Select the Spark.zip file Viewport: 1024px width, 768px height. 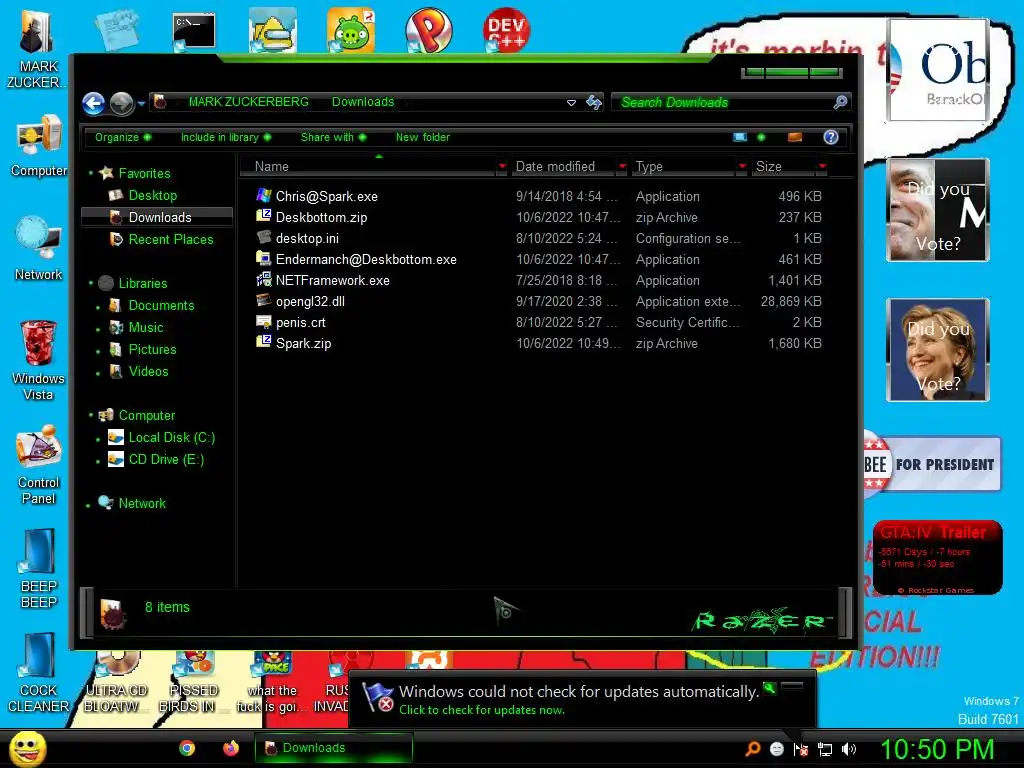coord(303,344)
